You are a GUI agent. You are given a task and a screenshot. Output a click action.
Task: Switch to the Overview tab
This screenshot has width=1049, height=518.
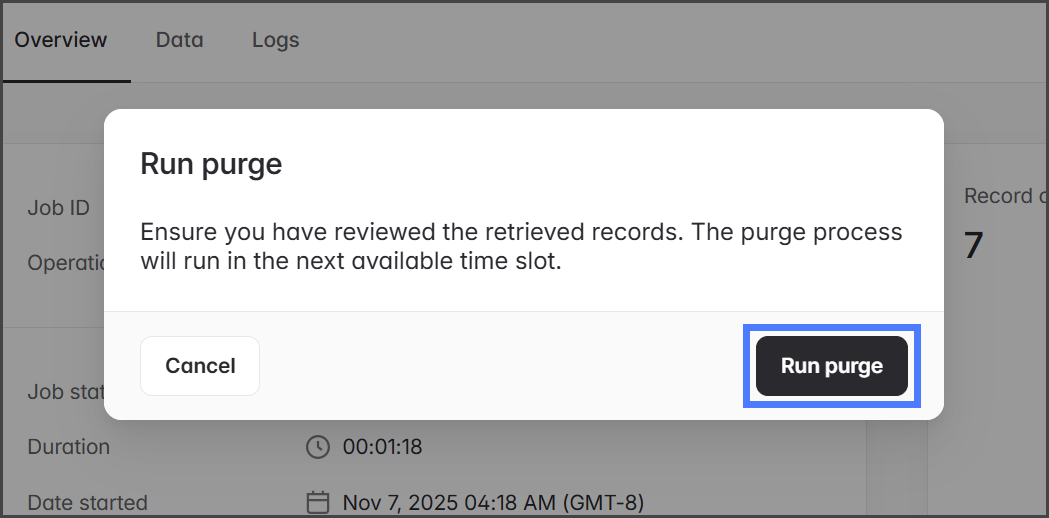[x=61, y=40]
